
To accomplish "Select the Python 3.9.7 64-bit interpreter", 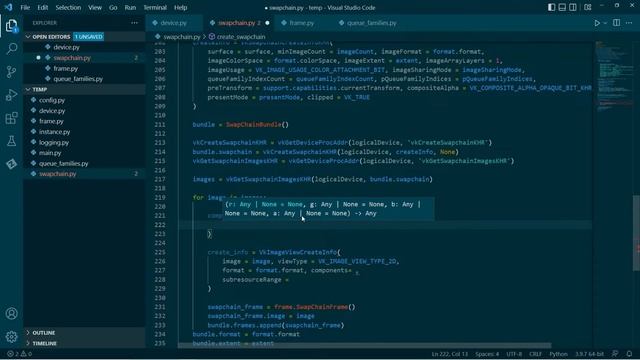I will point(589,354).
